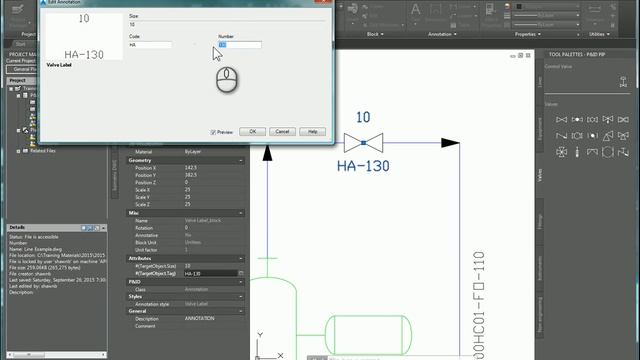Click the size label 10 above valve
This screenshot has height=360, width=640.
pyautogui.click(x=363, y=118)
